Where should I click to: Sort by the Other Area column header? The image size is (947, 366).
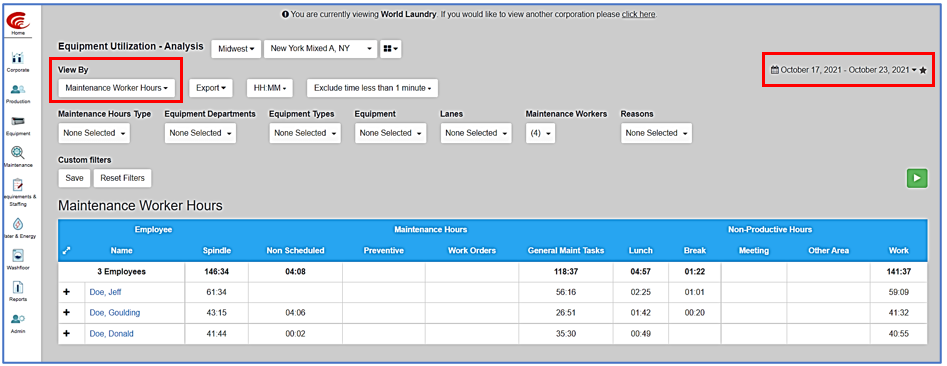[x=829, y=250]
